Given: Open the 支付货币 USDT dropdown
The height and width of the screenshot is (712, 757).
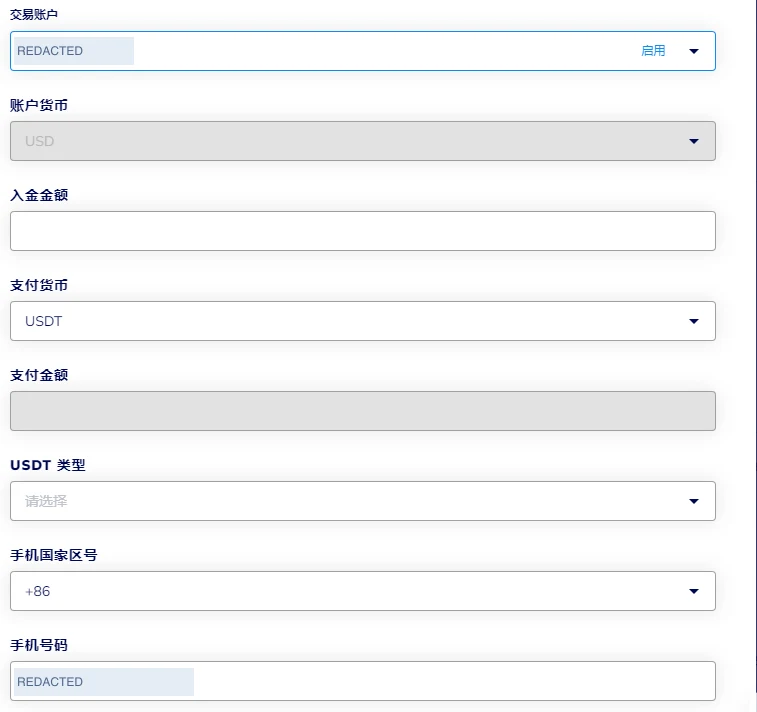Looking at the screenshot, I should [363, 321].
